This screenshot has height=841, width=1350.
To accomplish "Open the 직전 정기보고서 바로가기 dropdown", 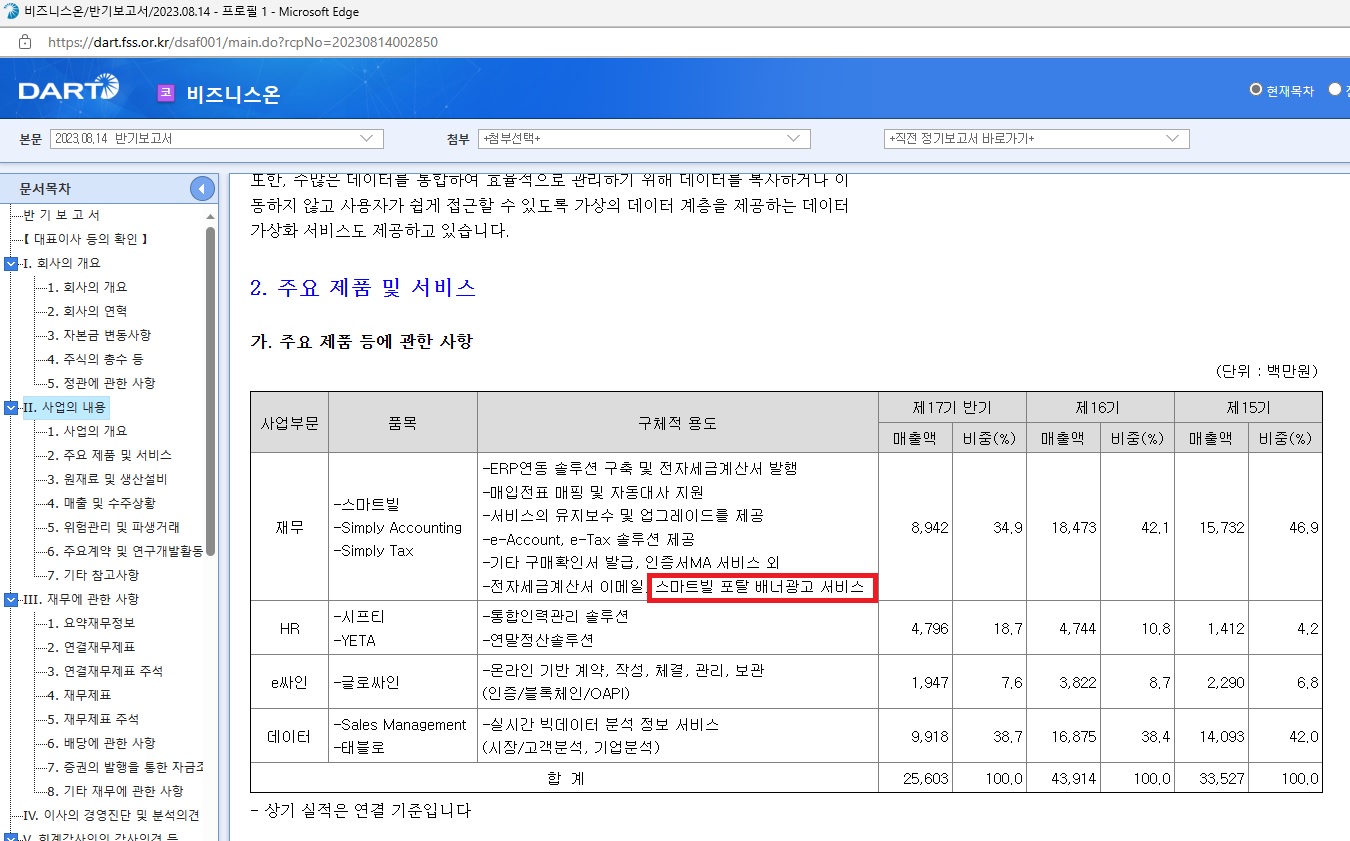I will 1037,139.
